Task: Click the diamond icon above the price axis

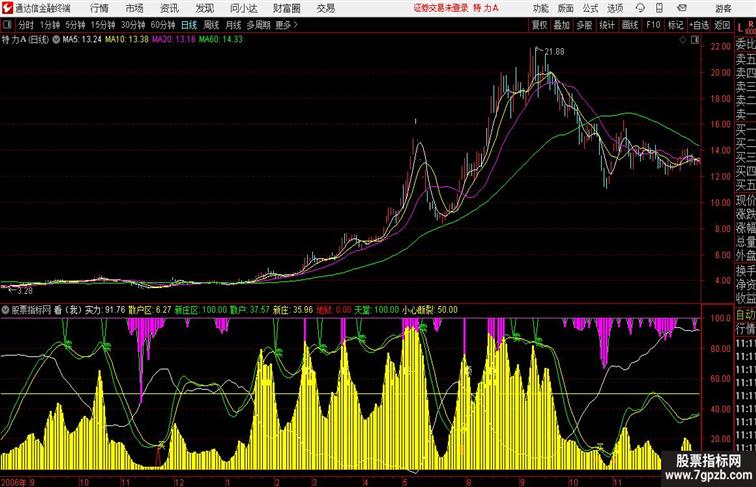Action: click(683, 40)
